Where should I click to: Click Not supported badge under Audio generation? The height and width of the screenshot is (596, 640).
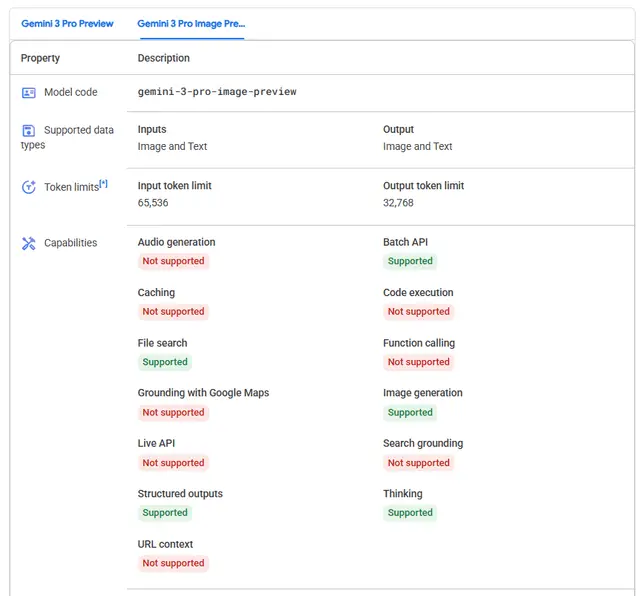173,261
